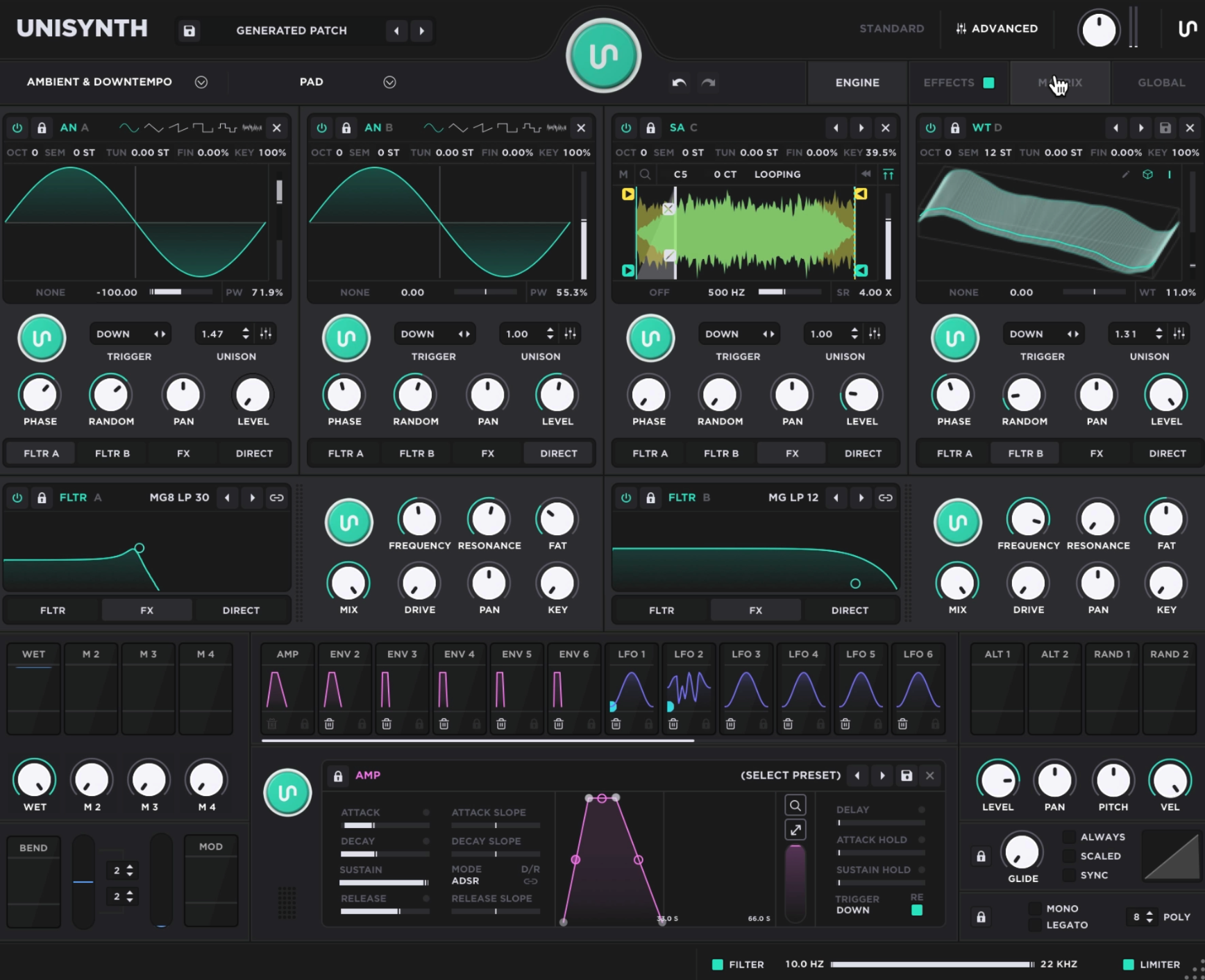
Task: Toggle power for oscillator WT D
Action: (x=930, y=128)
